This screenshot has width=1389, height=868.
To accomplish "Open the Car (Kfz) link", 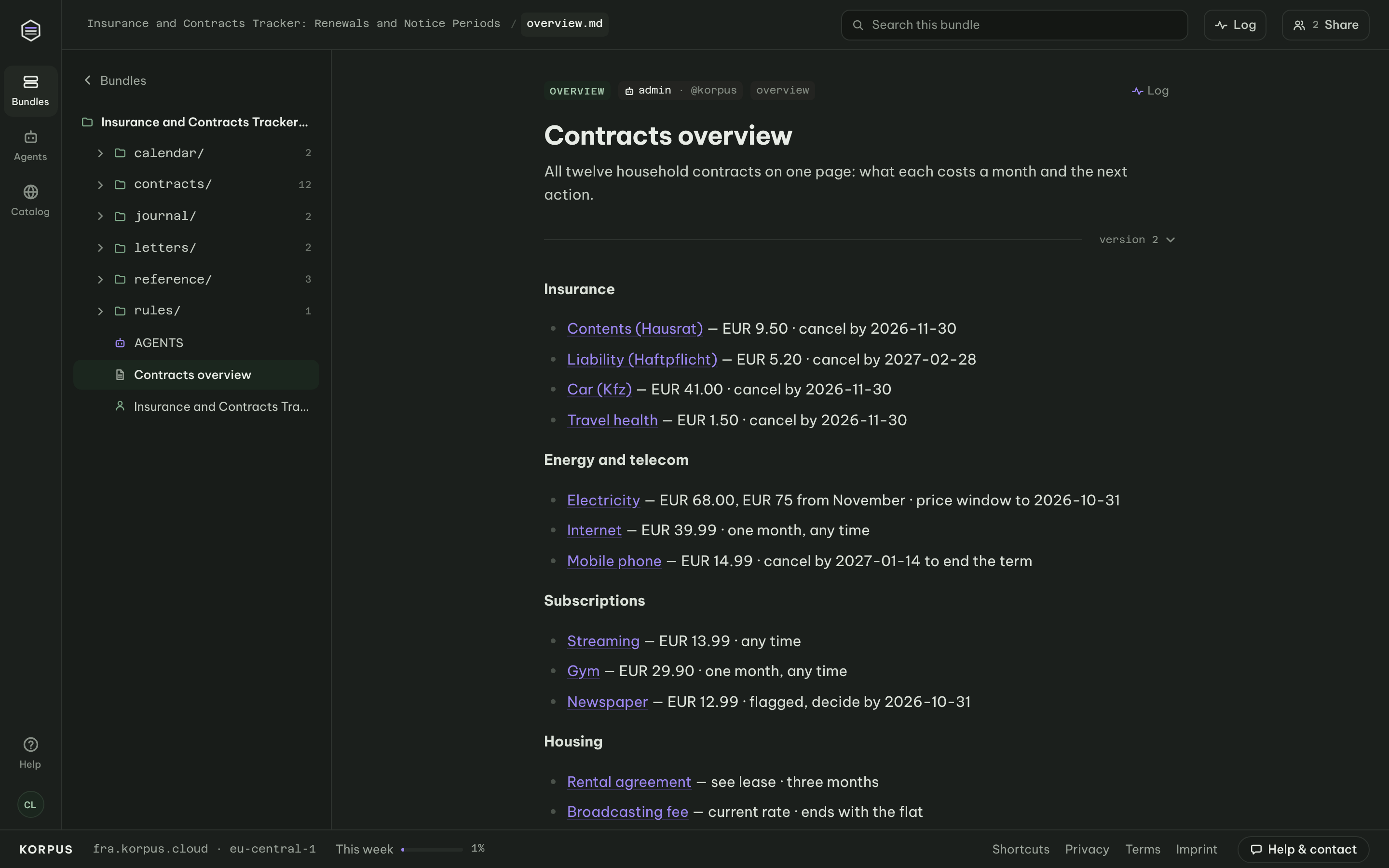I will pyautogui.click(x=599, y=390).
